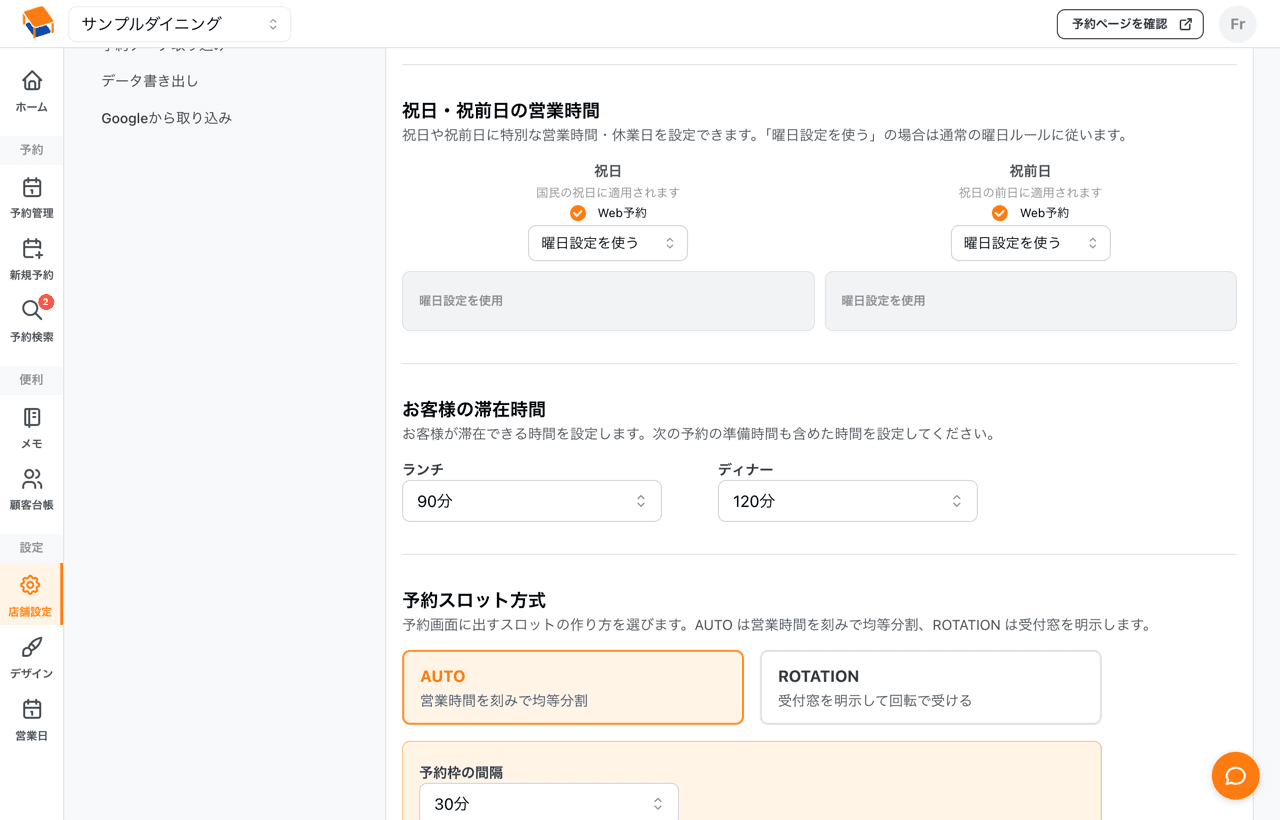Open ランチ 90分 stay time dropdown
The width and height of the screenshot is (1280, 820).
(x=532, y=501)
